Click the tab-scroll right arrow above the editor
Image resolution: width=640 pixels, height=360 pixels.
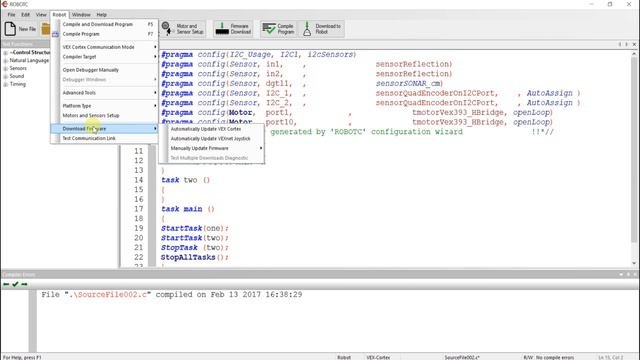click(627, 44)
